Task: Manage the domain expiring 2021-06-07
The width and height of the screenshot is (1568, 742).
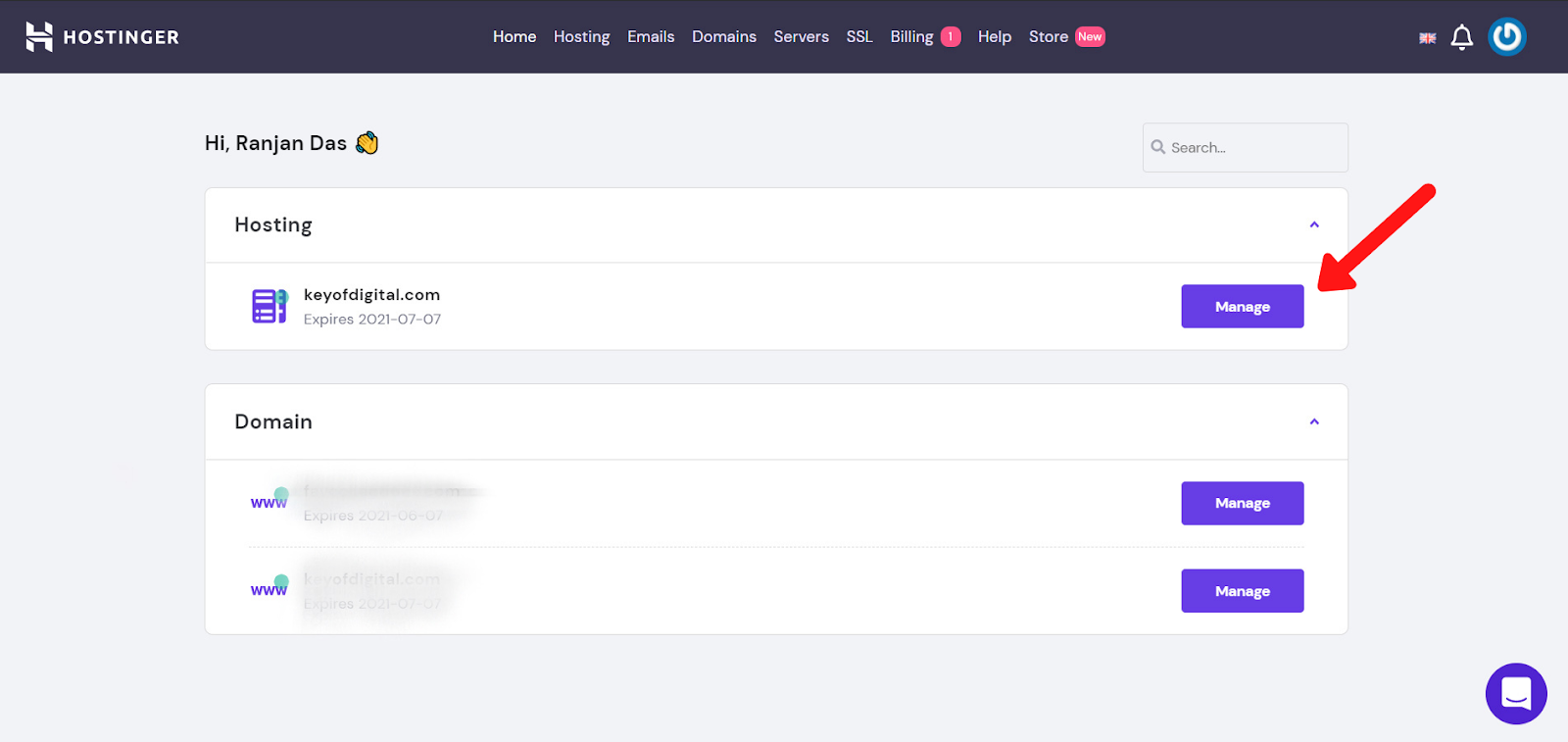Action: pyautogui.click(x=1243, y=503)
